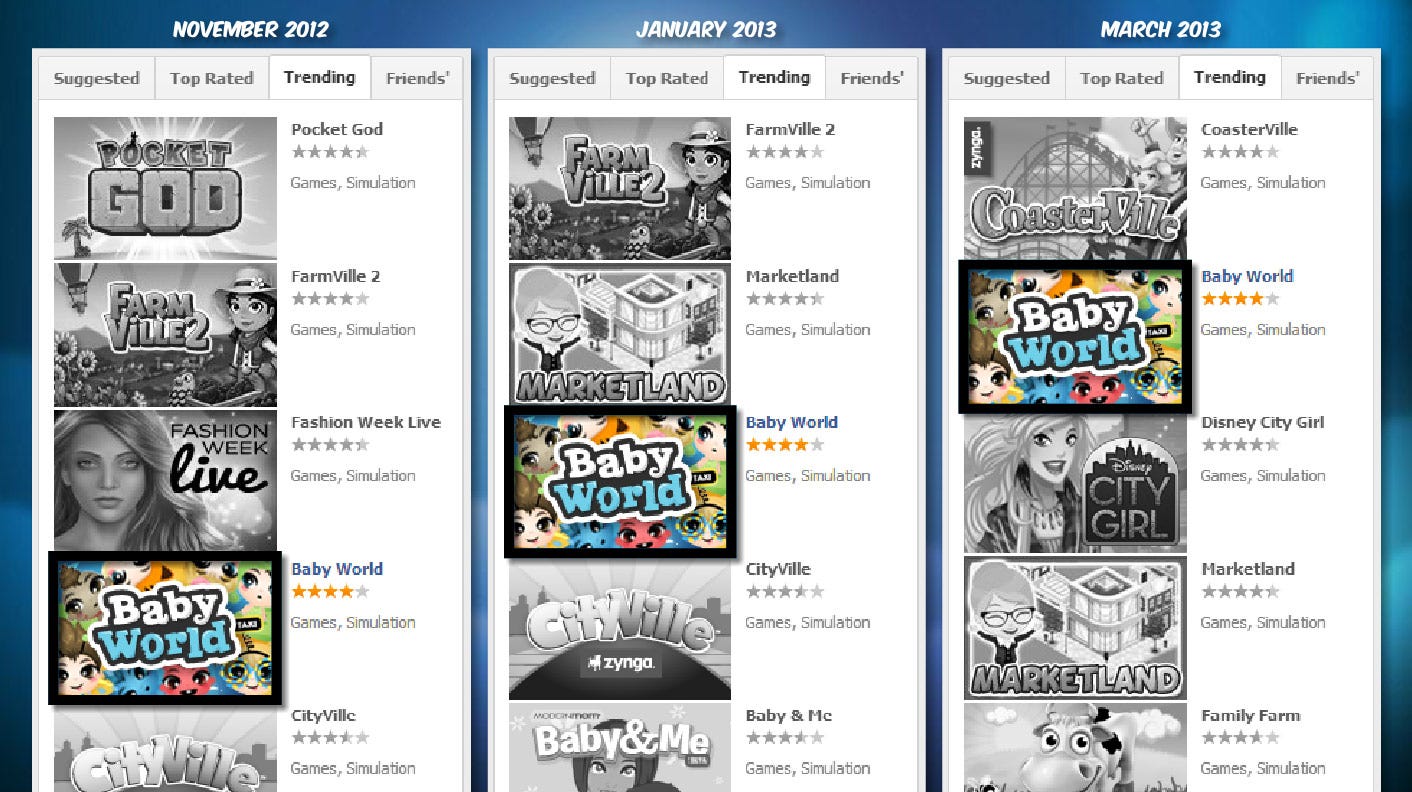Select the Family Farm cow thumbnail

1075,747
